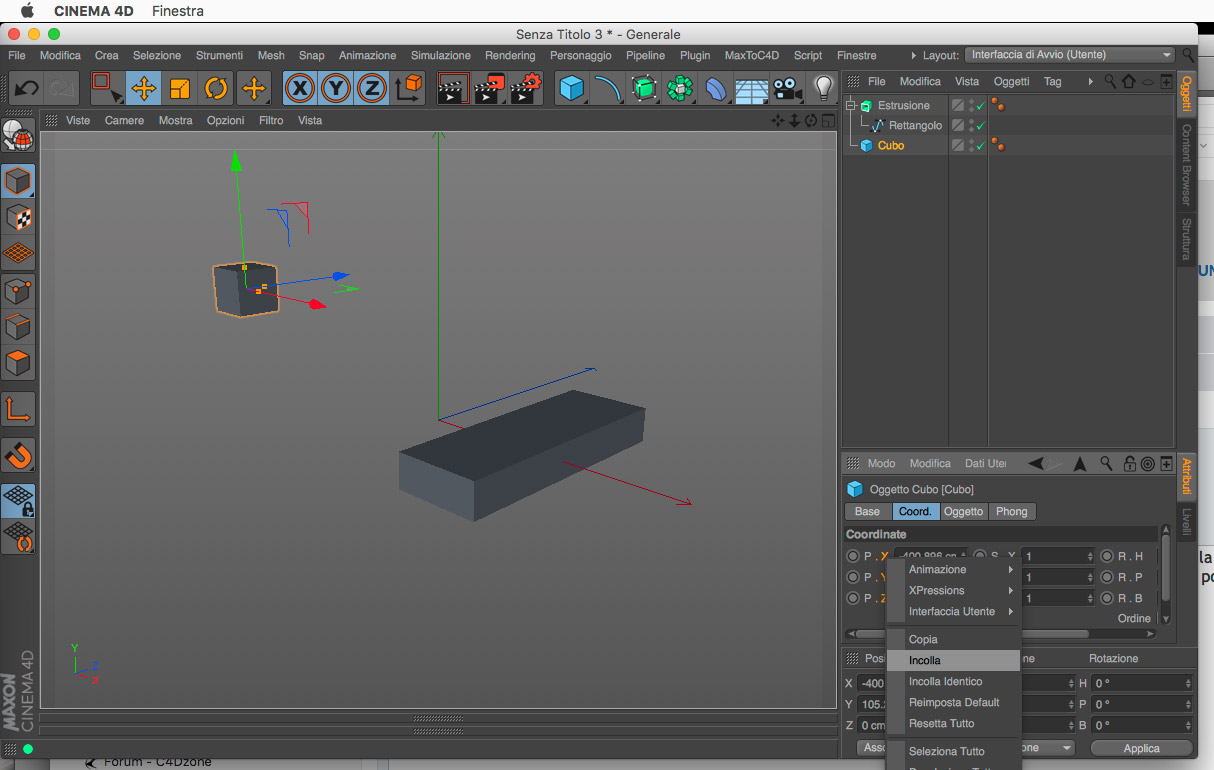Toggle R . H keyframe circle
Image resolution: width=1214 pixels, height=770 pixels.
click(x=1107, y=556)
